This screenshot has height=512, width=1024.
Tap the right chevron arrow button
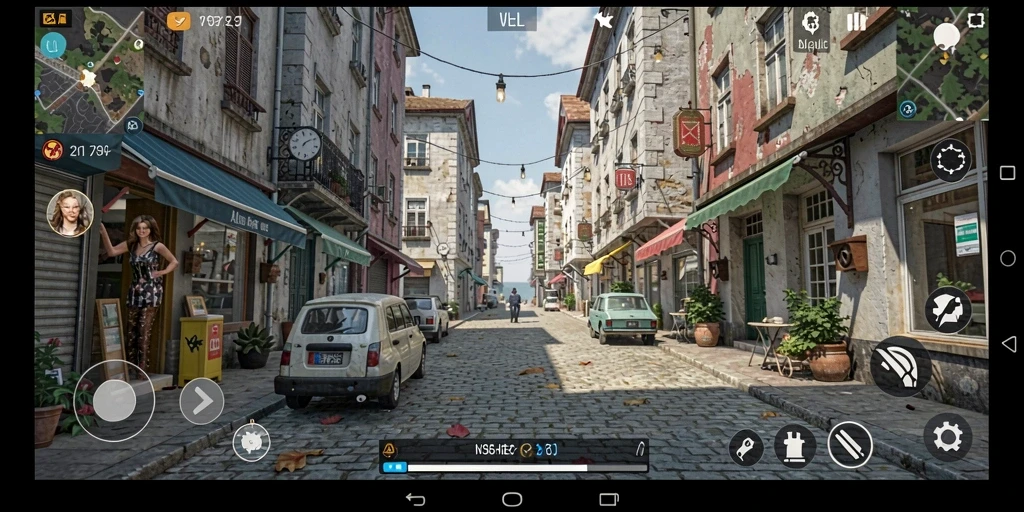(202, 401)
